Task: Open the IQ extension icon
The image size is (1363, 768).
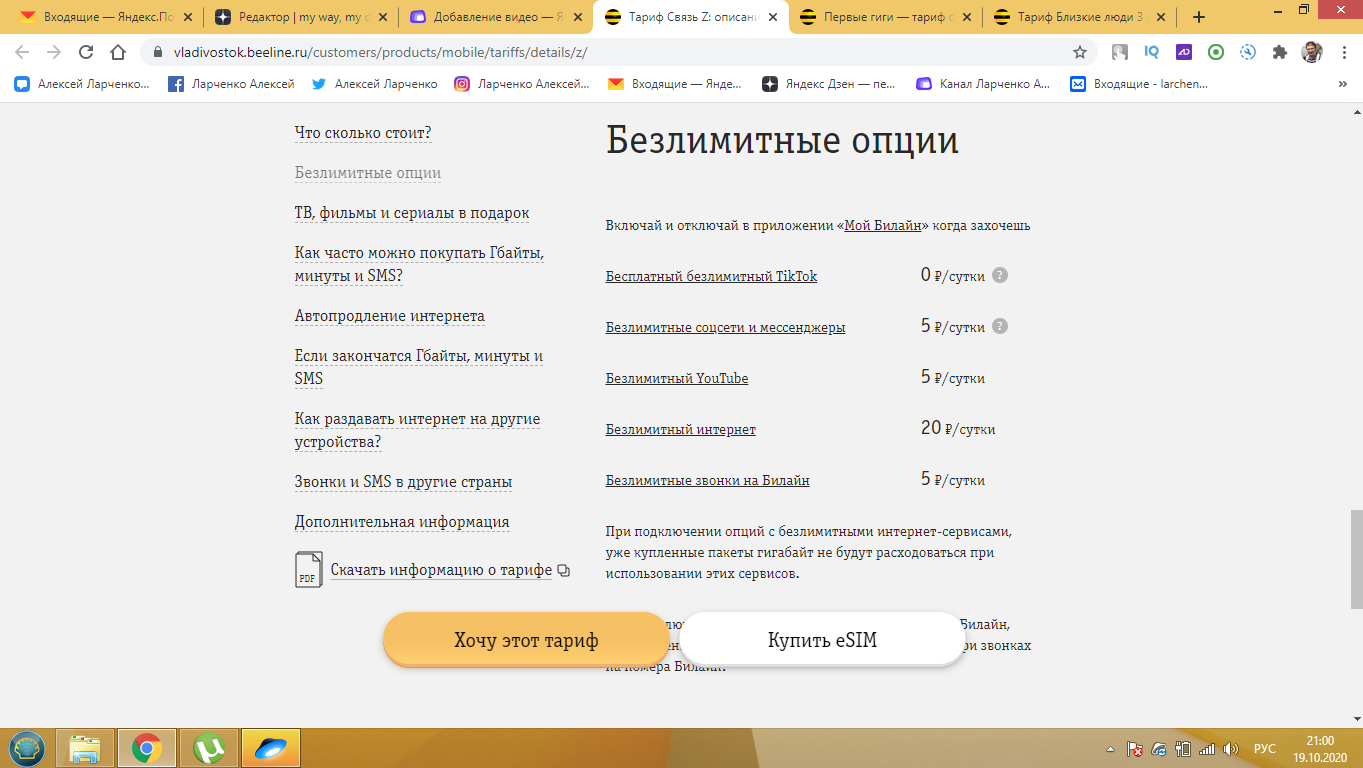Action: click(1152, 52)
